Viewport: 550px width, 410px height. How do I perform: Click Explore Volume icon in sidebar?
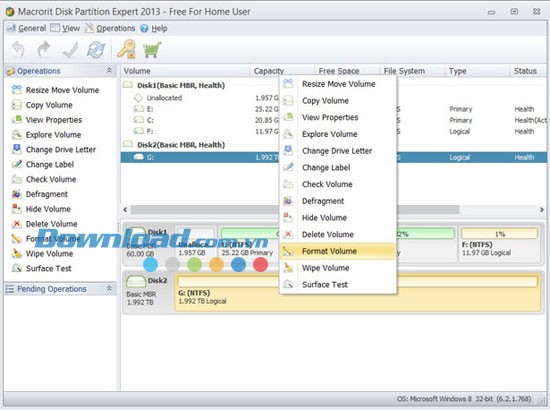(16, 134)
